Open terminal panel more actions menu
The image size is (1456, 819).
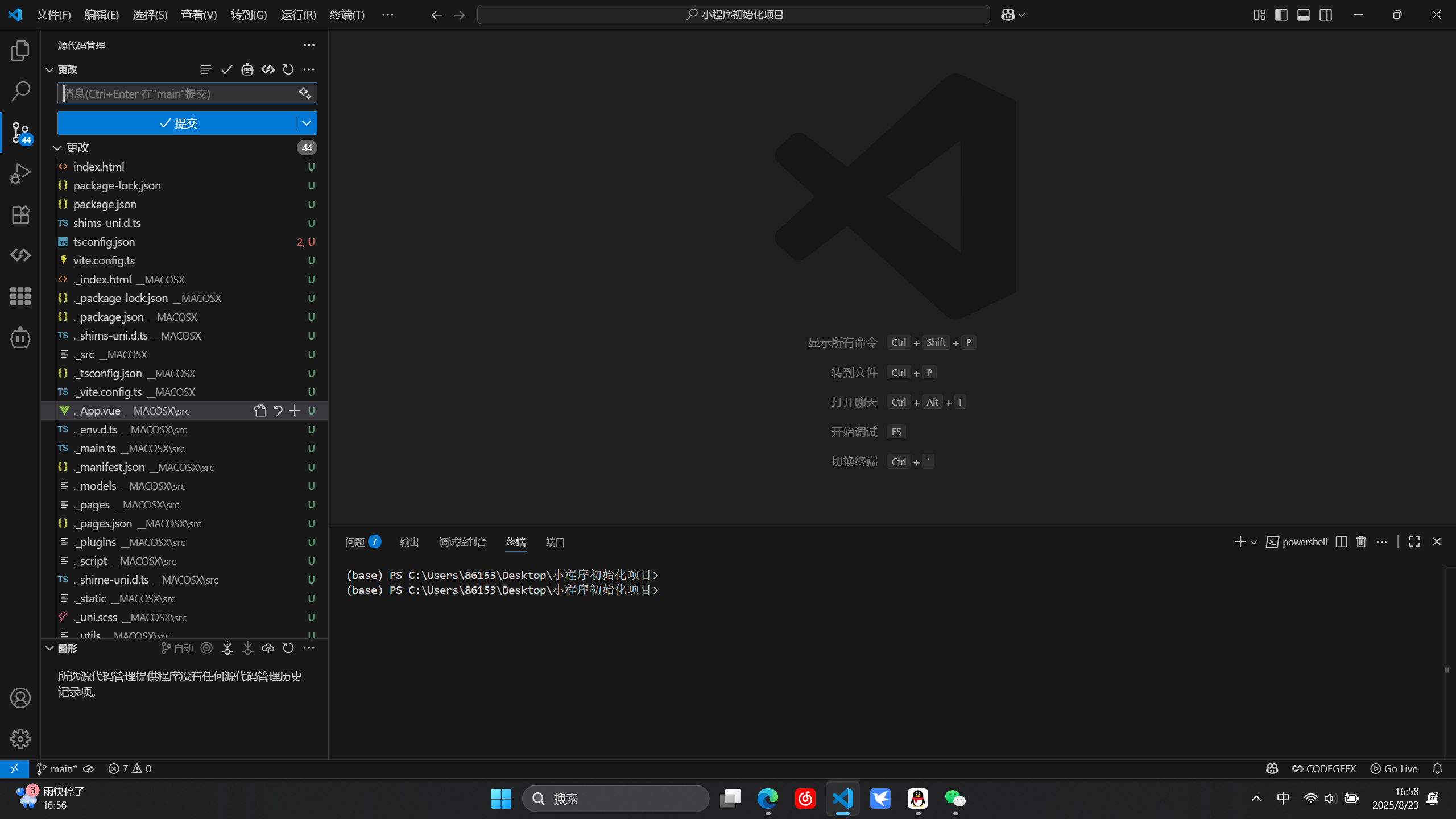[1382, 542]
